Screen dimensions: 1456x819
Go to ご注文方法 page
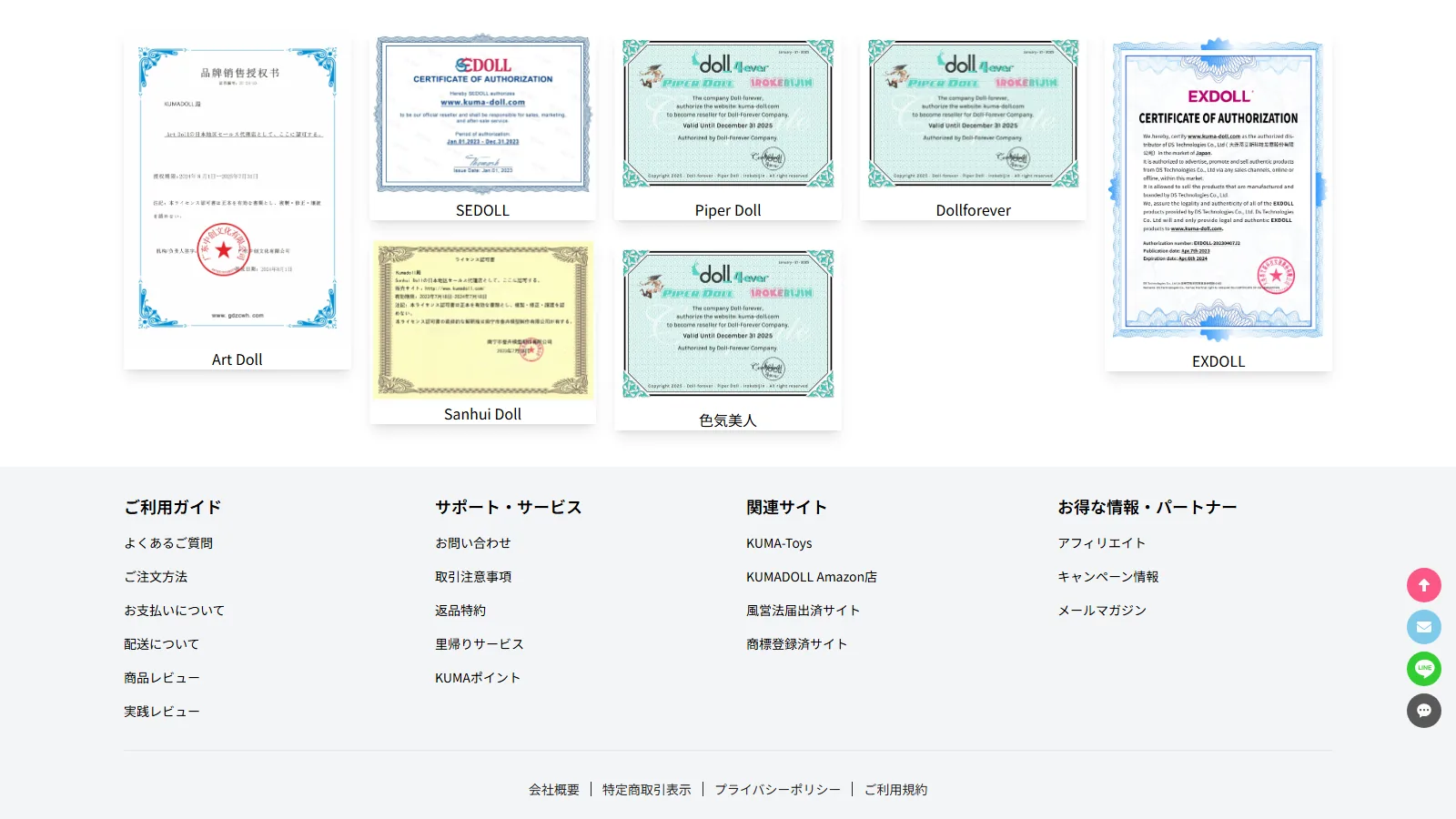[156, 577]
